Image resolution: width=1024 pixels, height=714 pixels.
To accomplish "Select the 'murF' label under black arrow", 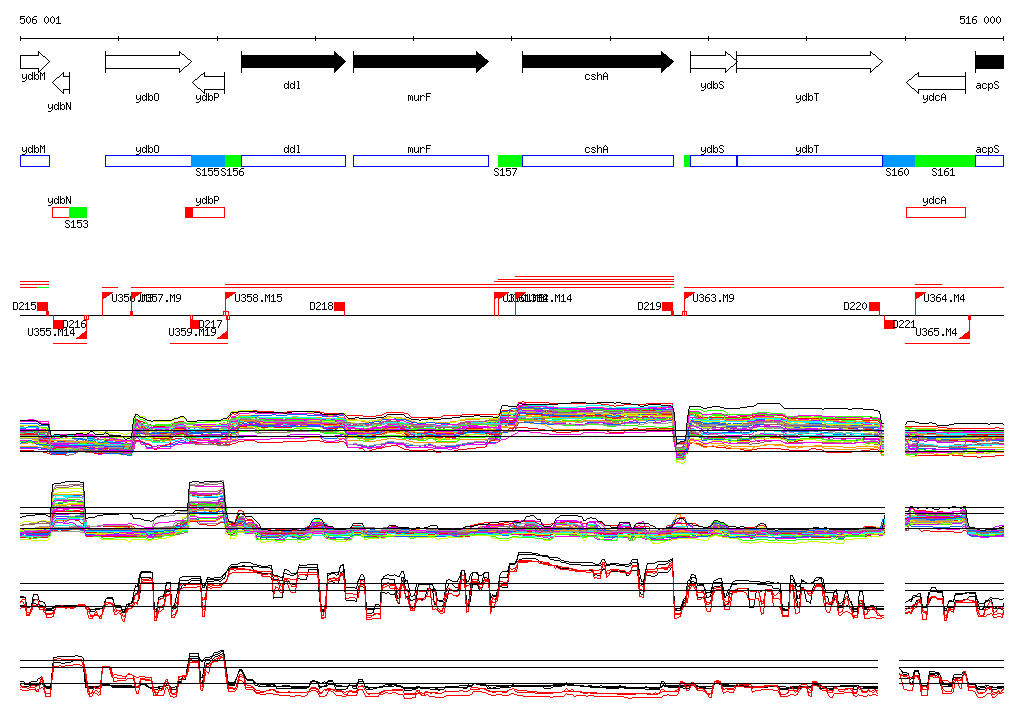I will click(x=419, y=97).
